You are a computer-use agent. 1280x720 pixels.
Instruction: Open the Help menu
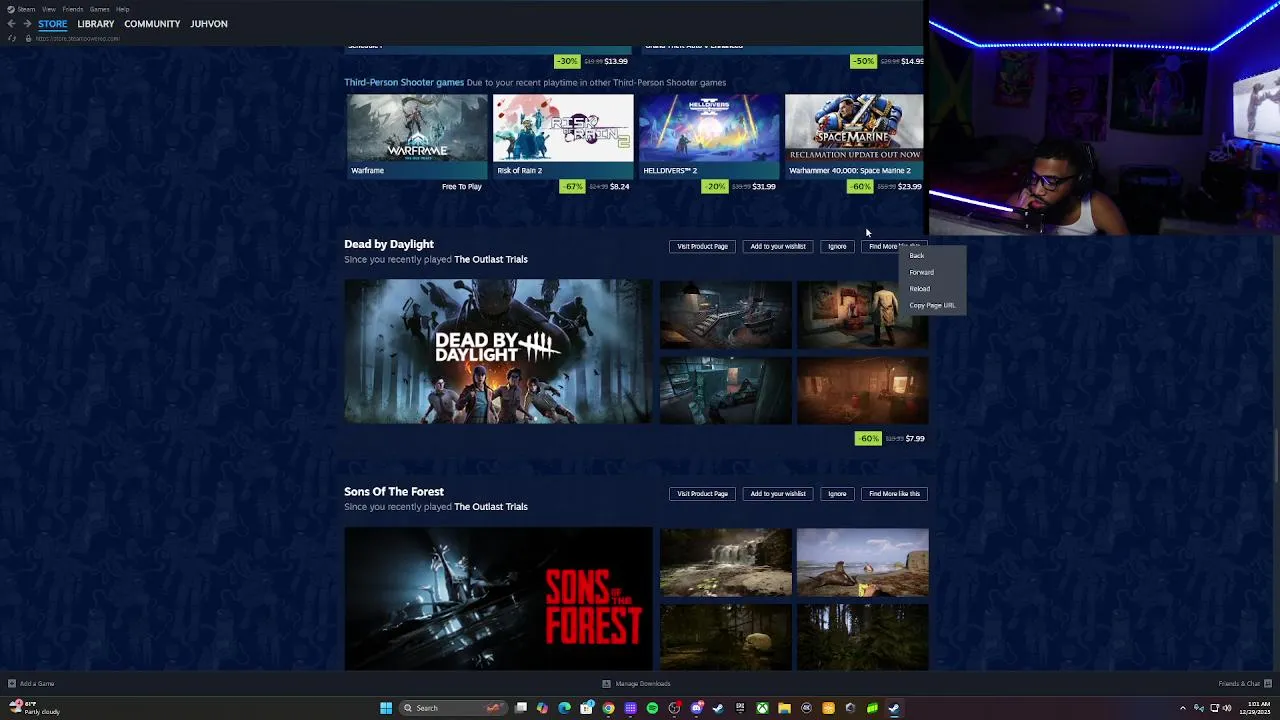pyautogui.click(x=122, y=9)
